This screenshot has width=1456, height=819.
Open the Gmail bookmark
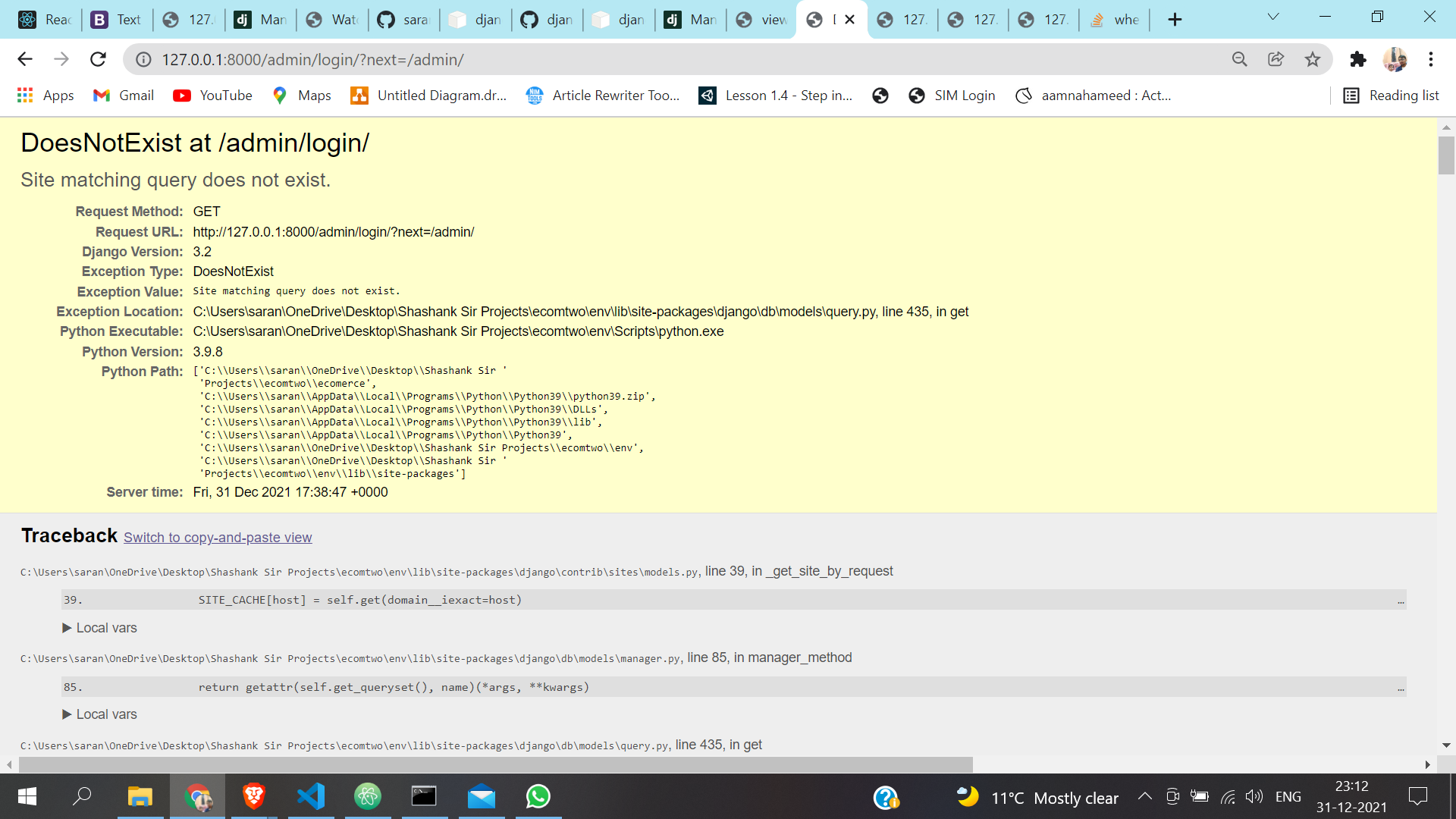124,96
